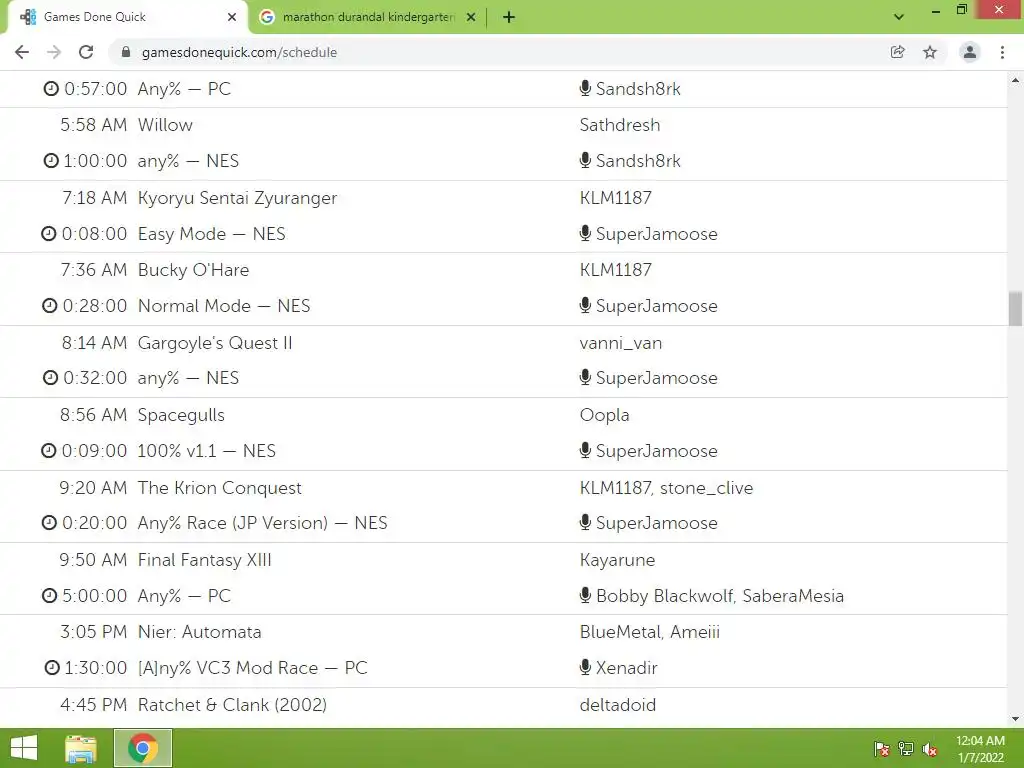Click Chrome icon in taskbar

pos(143,748)
